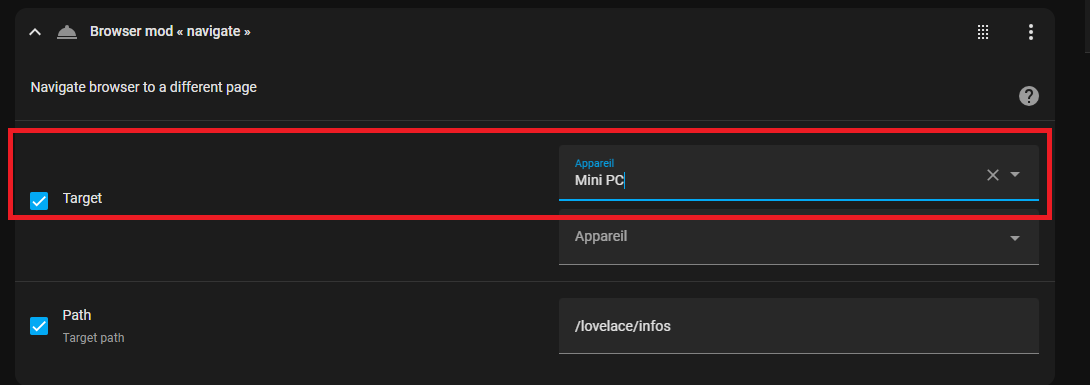The image size is (1090, 385).
Task: Click the Target path description text
Action: point(93,338)
